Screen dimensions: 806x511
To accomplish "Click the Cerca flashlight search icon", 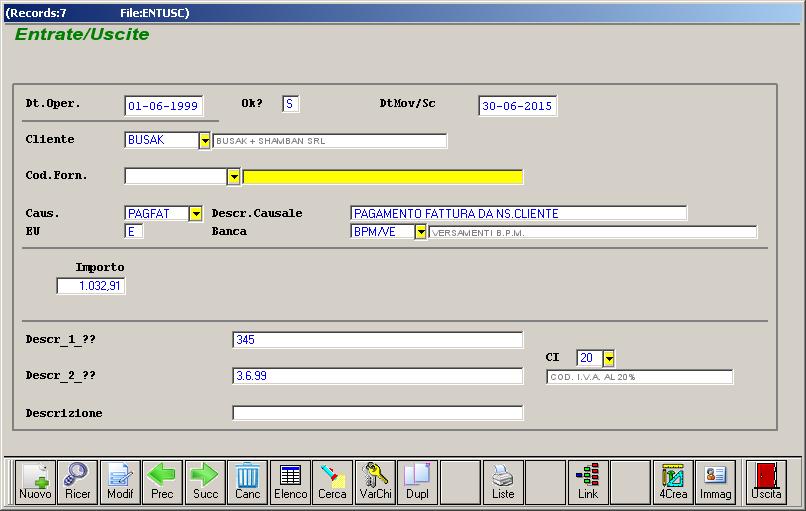I will click(333, 482).
